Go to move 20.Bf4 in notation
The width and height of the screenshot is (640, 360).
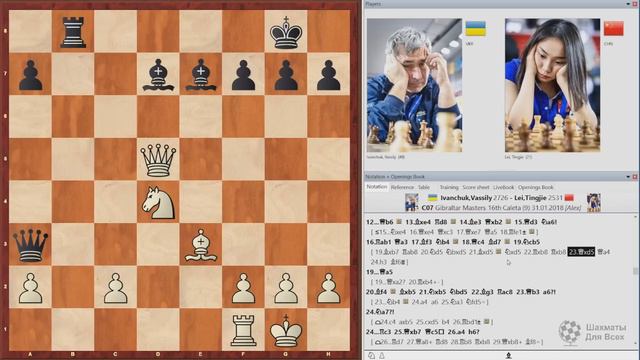[x=376, y=292]
